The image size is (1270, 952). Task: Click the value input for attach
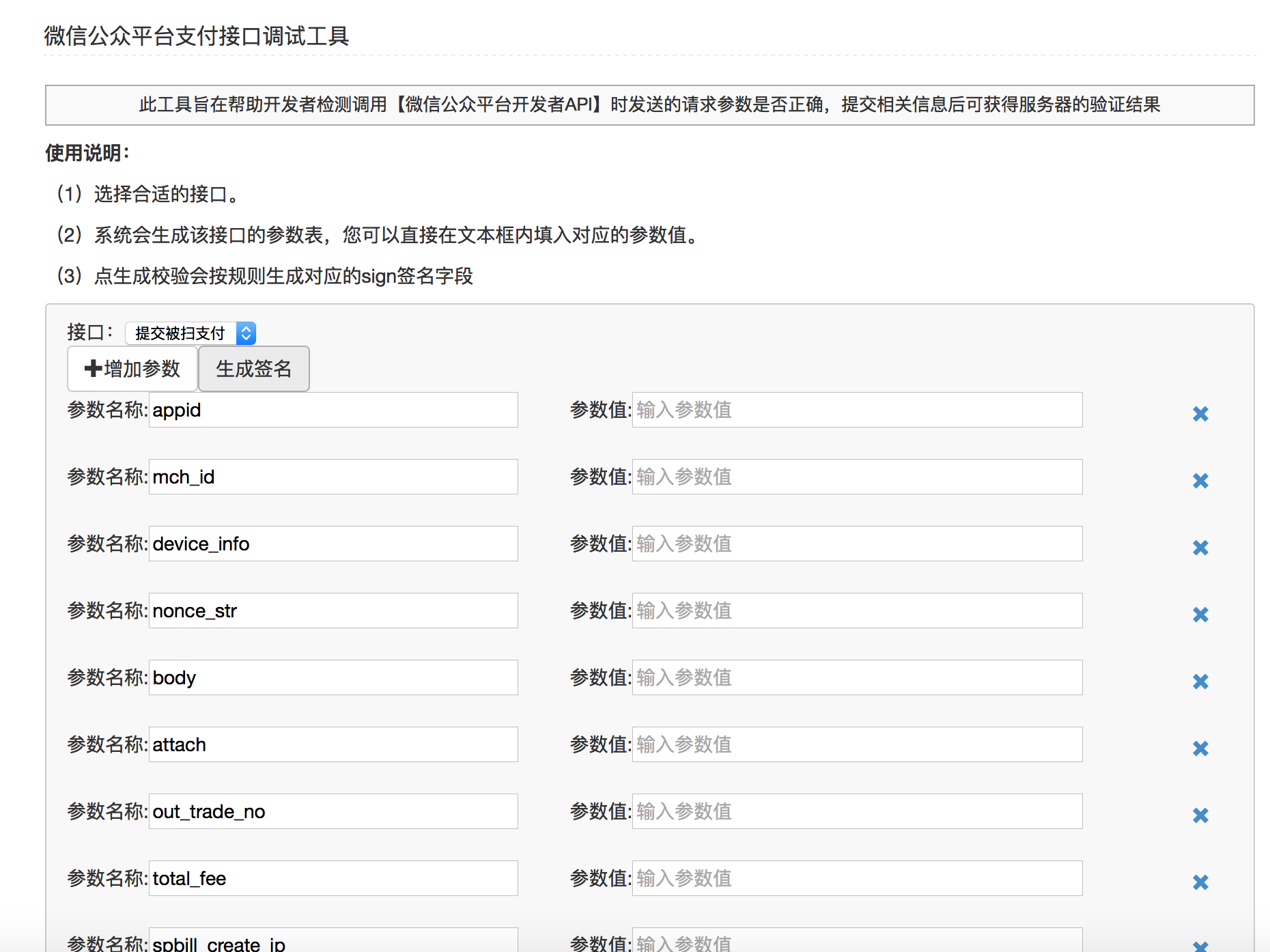tap(858, 744)
